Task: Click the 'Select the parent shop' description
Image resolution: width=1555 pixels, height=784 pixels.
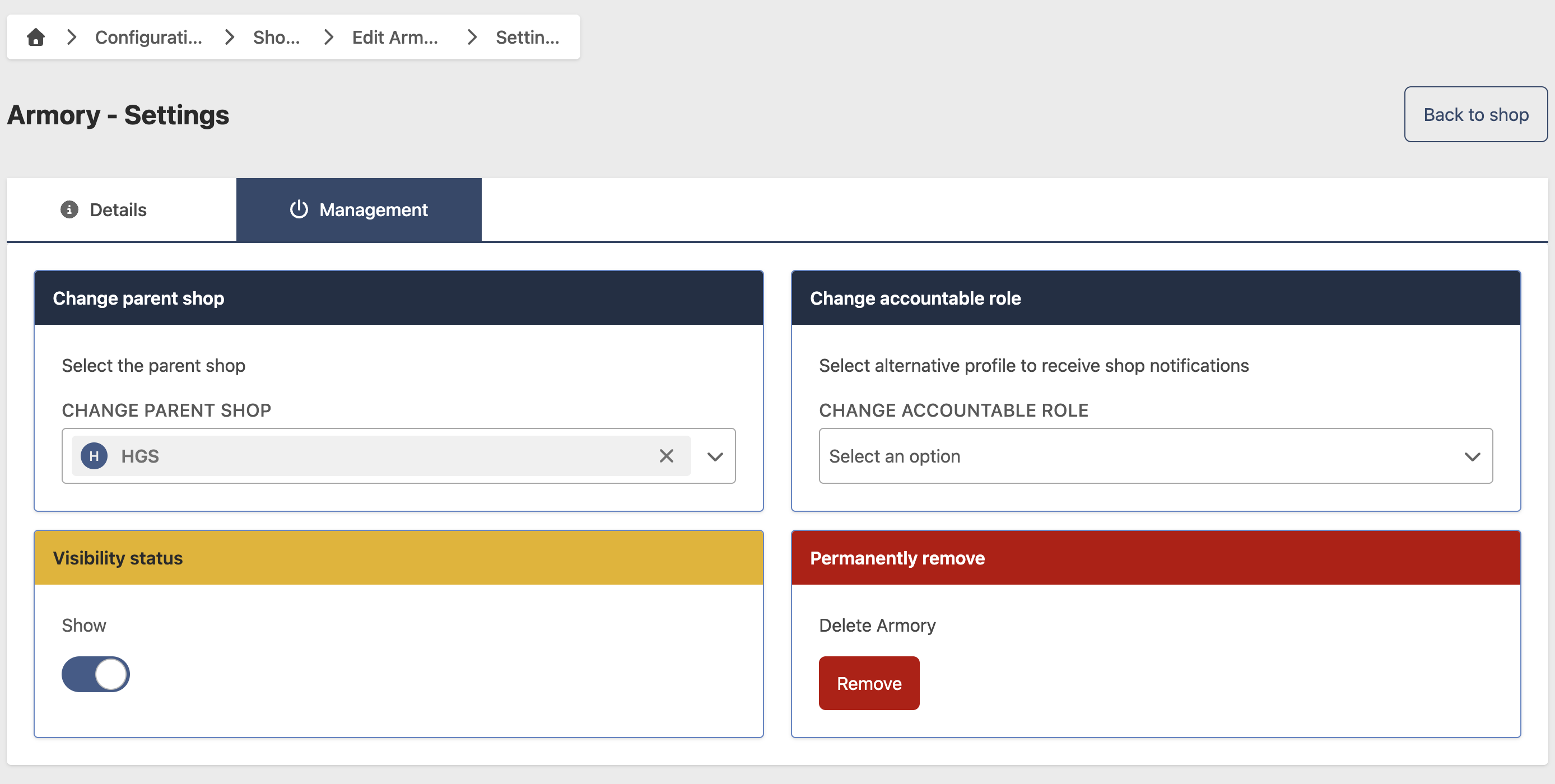Action: (153, 366)
